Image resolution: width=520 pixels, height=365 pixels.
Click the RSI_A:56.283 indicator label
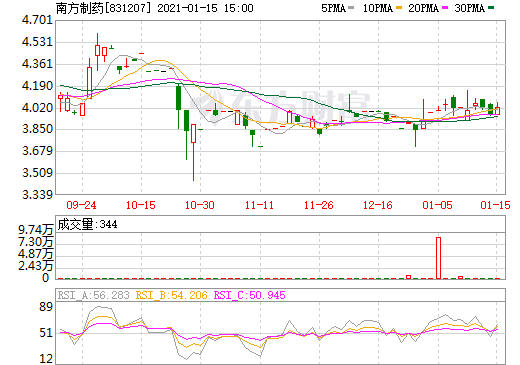pos(93,295)
